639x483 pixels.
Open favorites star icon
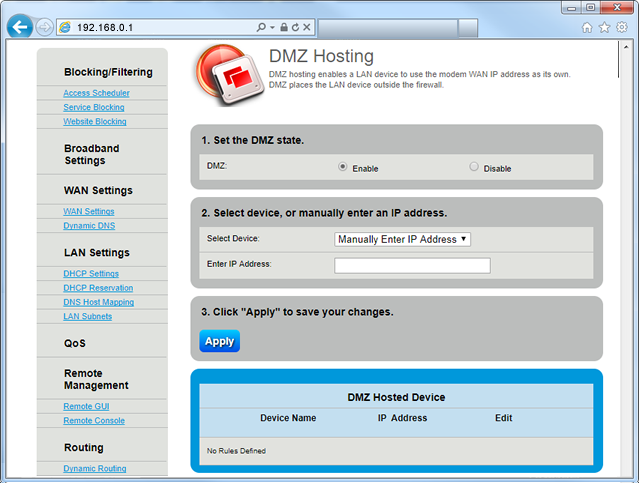[x=604, y=27]
